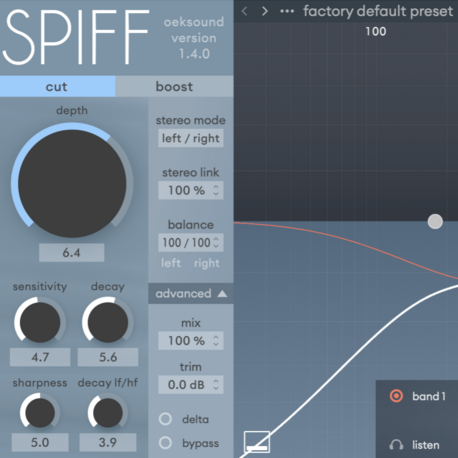The image size is (458, 458).
Task: Click the SPIFF logo
Action: [76, 37]
